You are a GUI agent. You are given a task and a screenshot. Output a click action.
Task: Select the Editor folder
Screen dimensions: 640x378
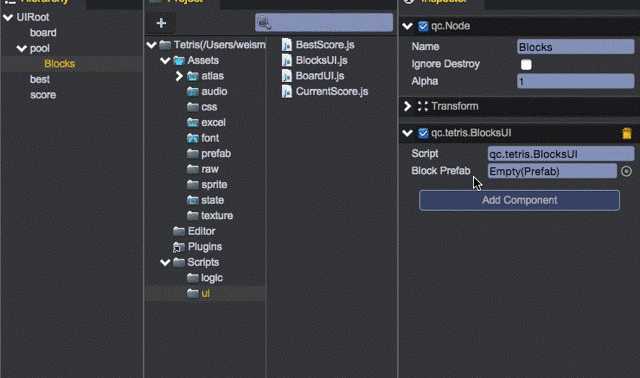(194, 231)
